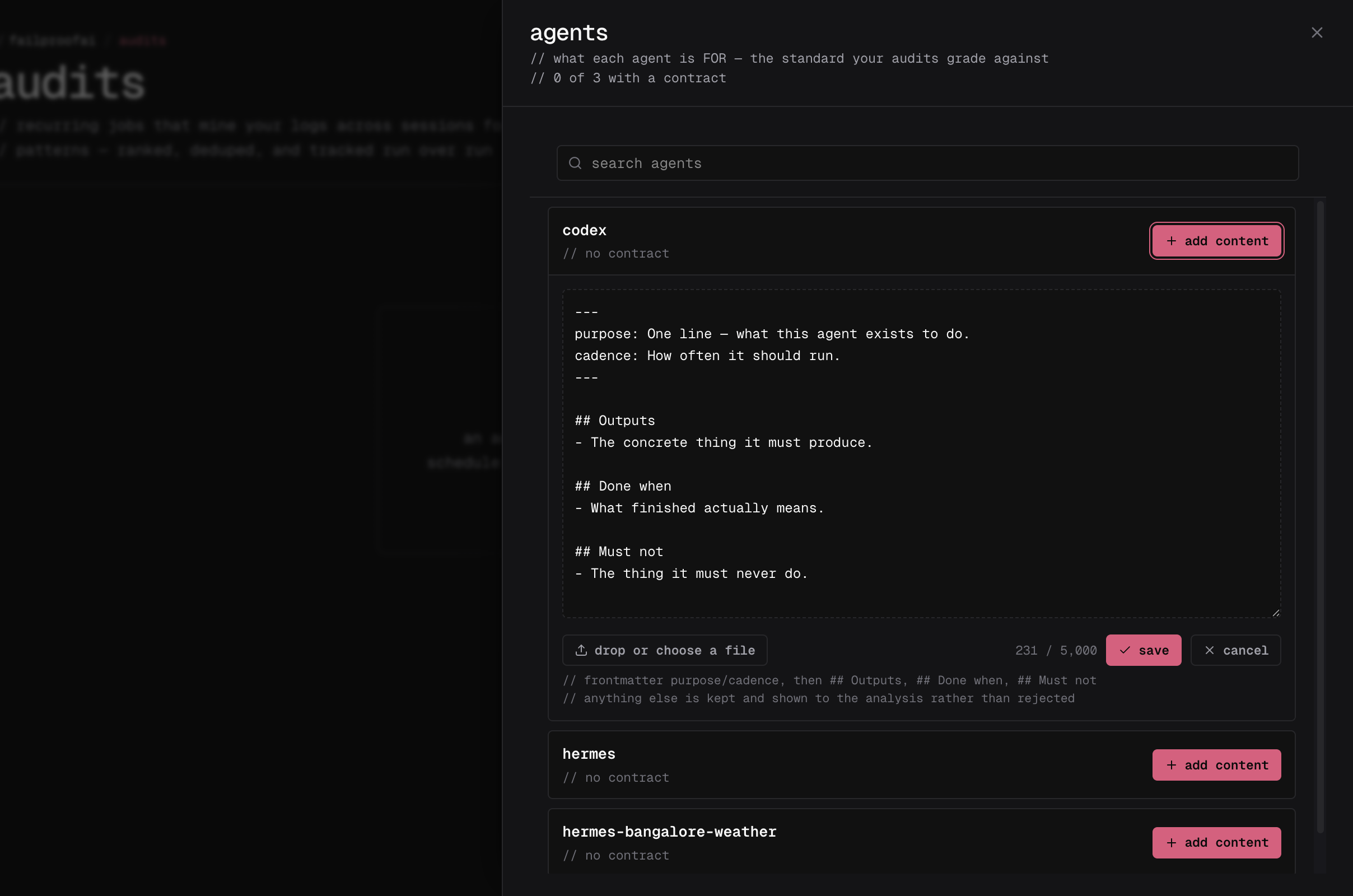Screen dimensions: 1353x896
Task: Click the agents list vertical scrollbar
Action: click(1320, 517)
